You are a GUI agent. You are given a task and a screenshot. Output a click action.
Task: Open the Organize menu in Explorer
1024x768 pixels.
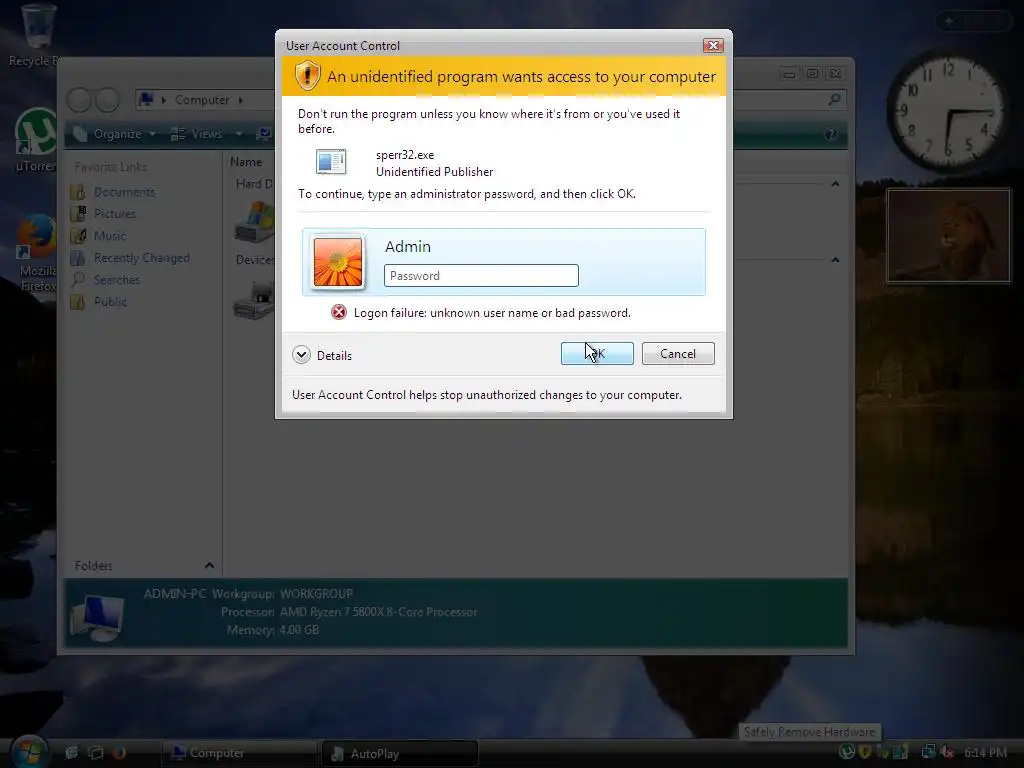tap(114, 134)
